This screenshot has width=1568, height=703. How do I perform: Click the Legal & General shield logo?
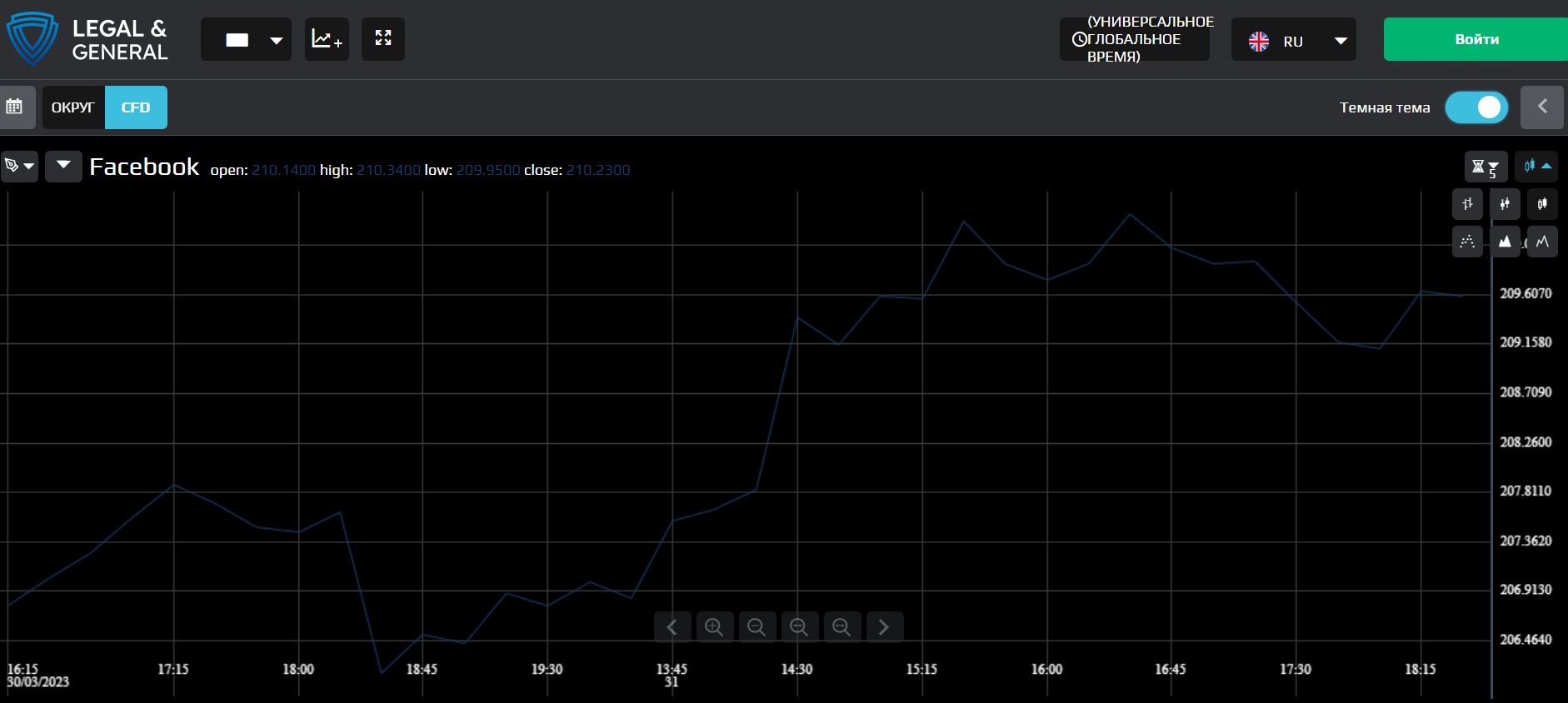tap(32, 38)
